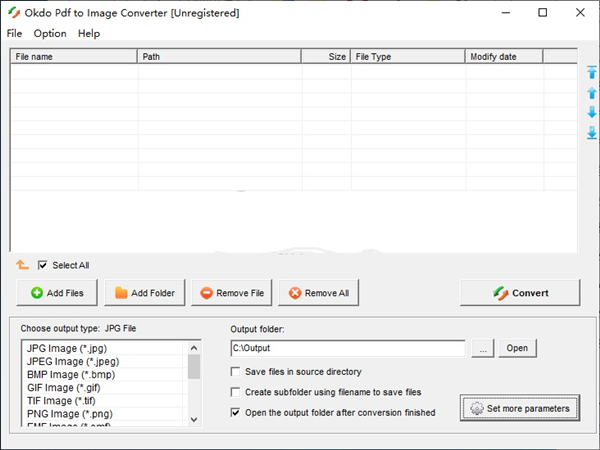Open the File menu
This screenshot has width=600, height=450.
[14, 34]
